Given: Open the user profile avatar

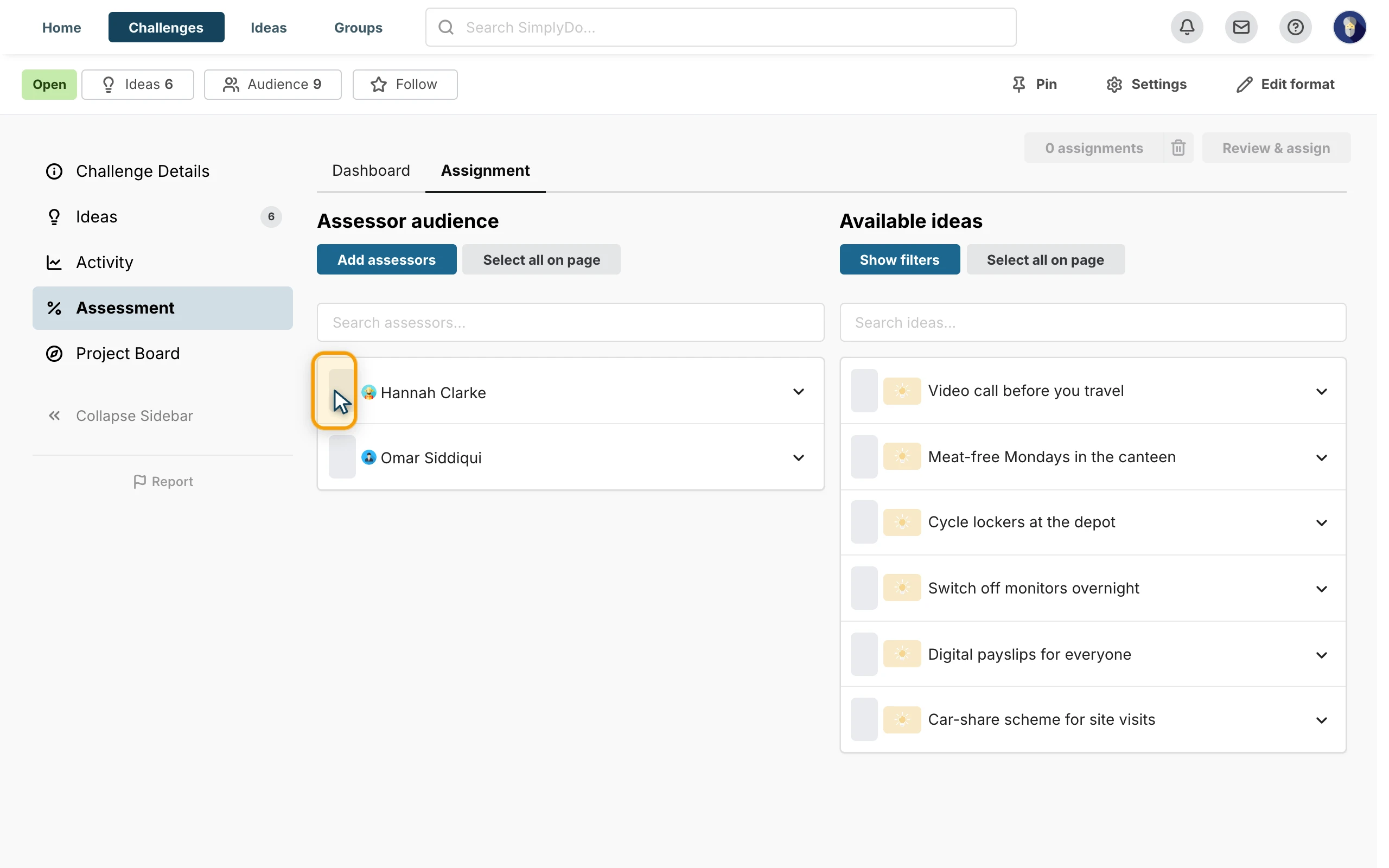Looking at the screenshot, I should click(1349, 27).
